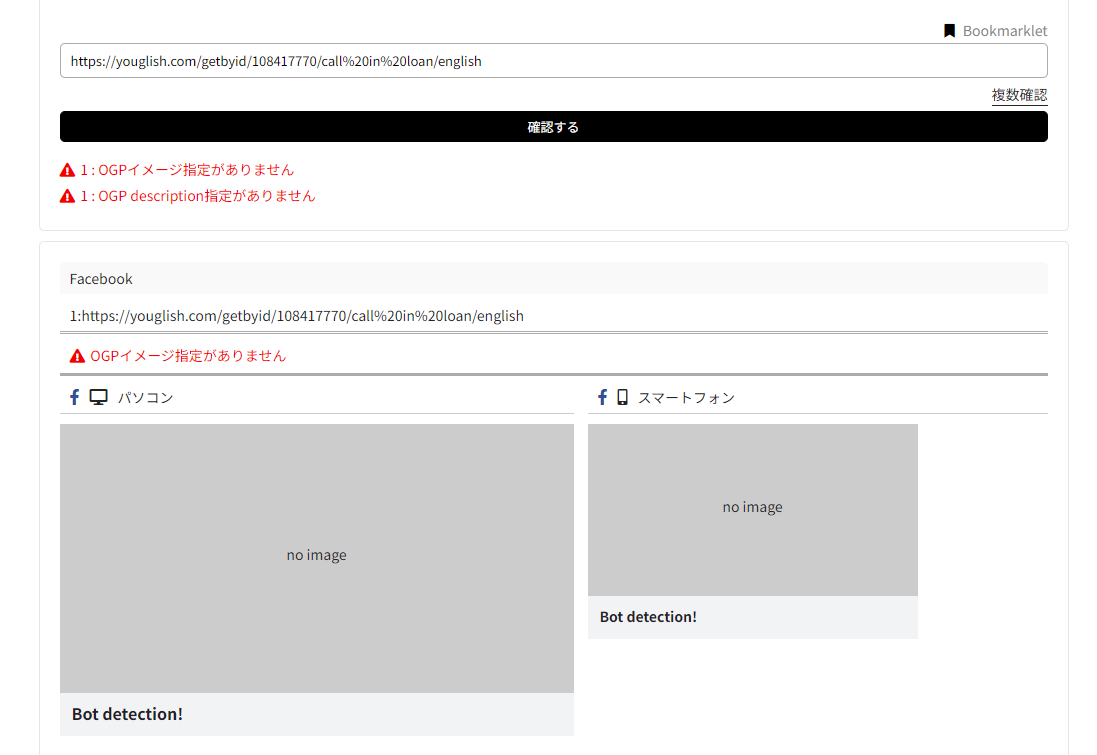The height and width of the screenshot is (755, 1097).
Task: Click warning icon beside top OGPイメージ error
Action: (x=68, y=170)
